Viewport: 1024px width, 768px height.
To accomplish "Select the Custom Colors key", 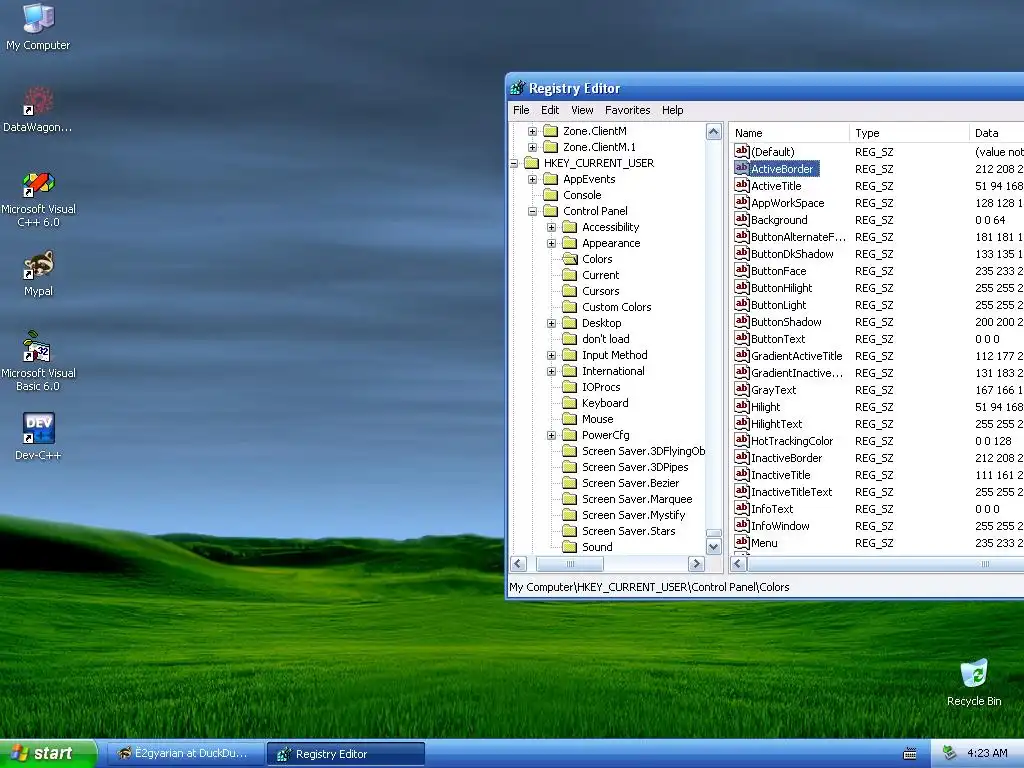I will tap(616, 307).
